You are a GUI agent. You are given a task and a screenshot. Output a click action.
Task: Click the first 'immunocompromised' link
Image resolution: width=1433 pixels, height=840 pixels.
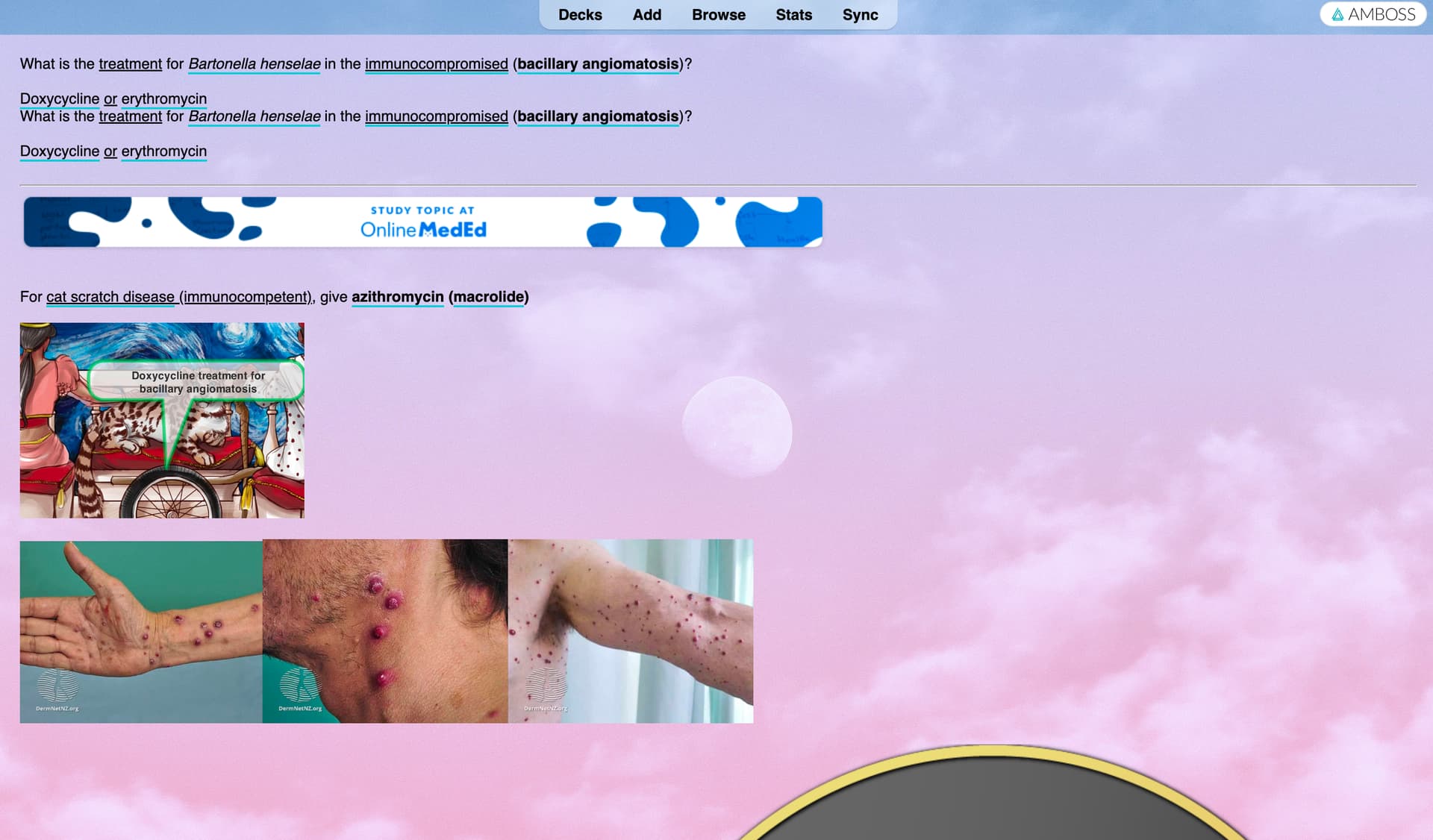[x=436, y=64]
